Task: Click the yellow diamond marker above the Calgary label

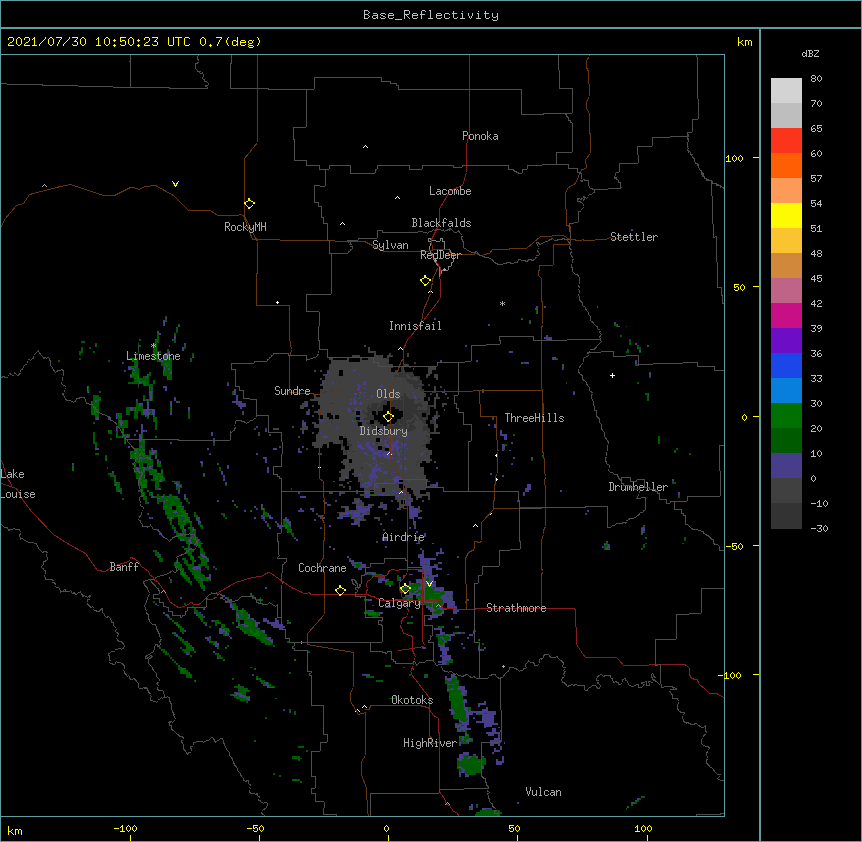Action: point(405,589)
